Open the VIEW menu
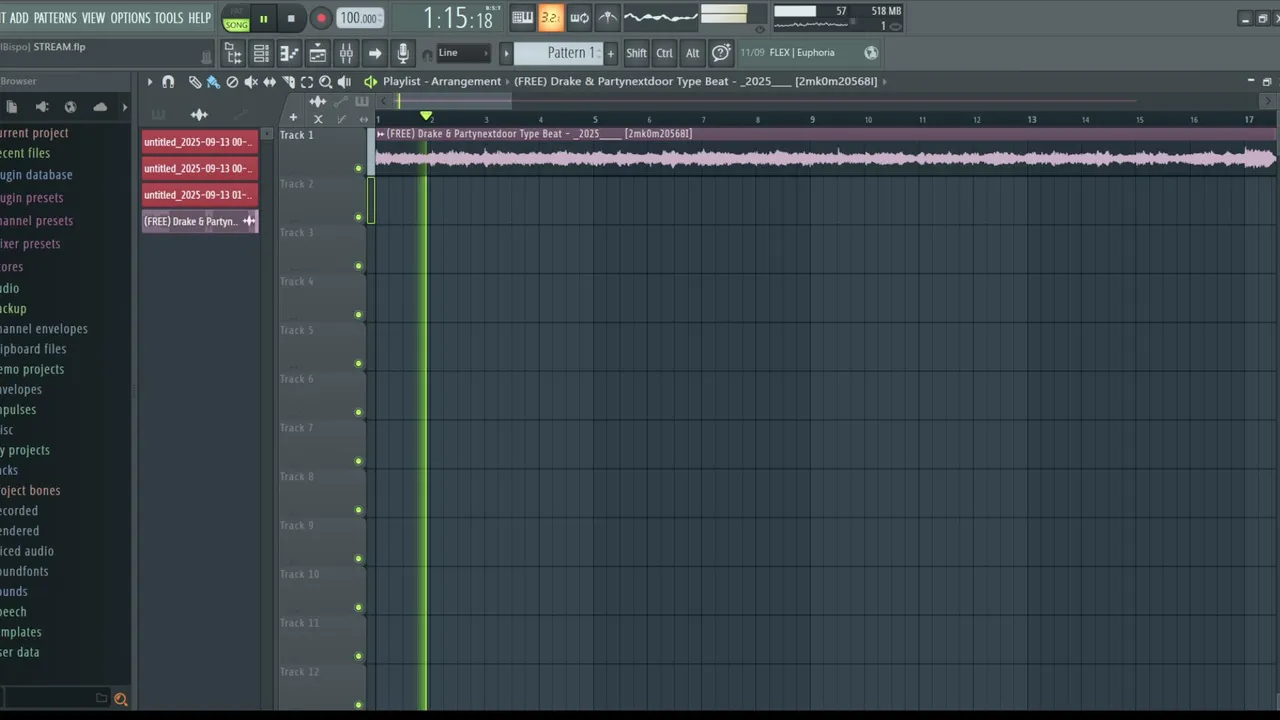Viewport: 1280px width, 720px height. tap(93, 18)
